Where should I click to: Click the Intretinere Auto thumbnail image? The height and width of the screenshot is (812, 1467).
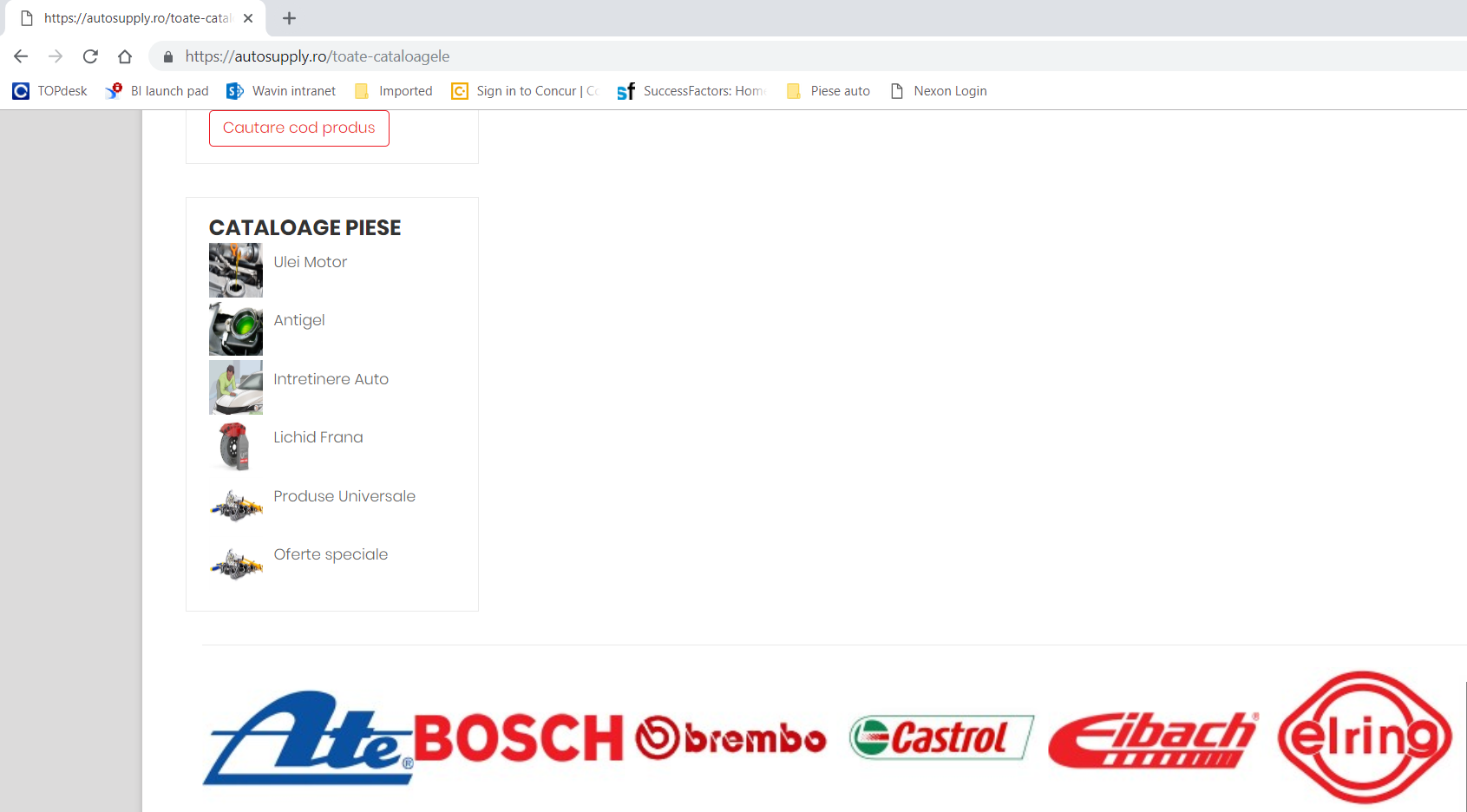(236, 387)
